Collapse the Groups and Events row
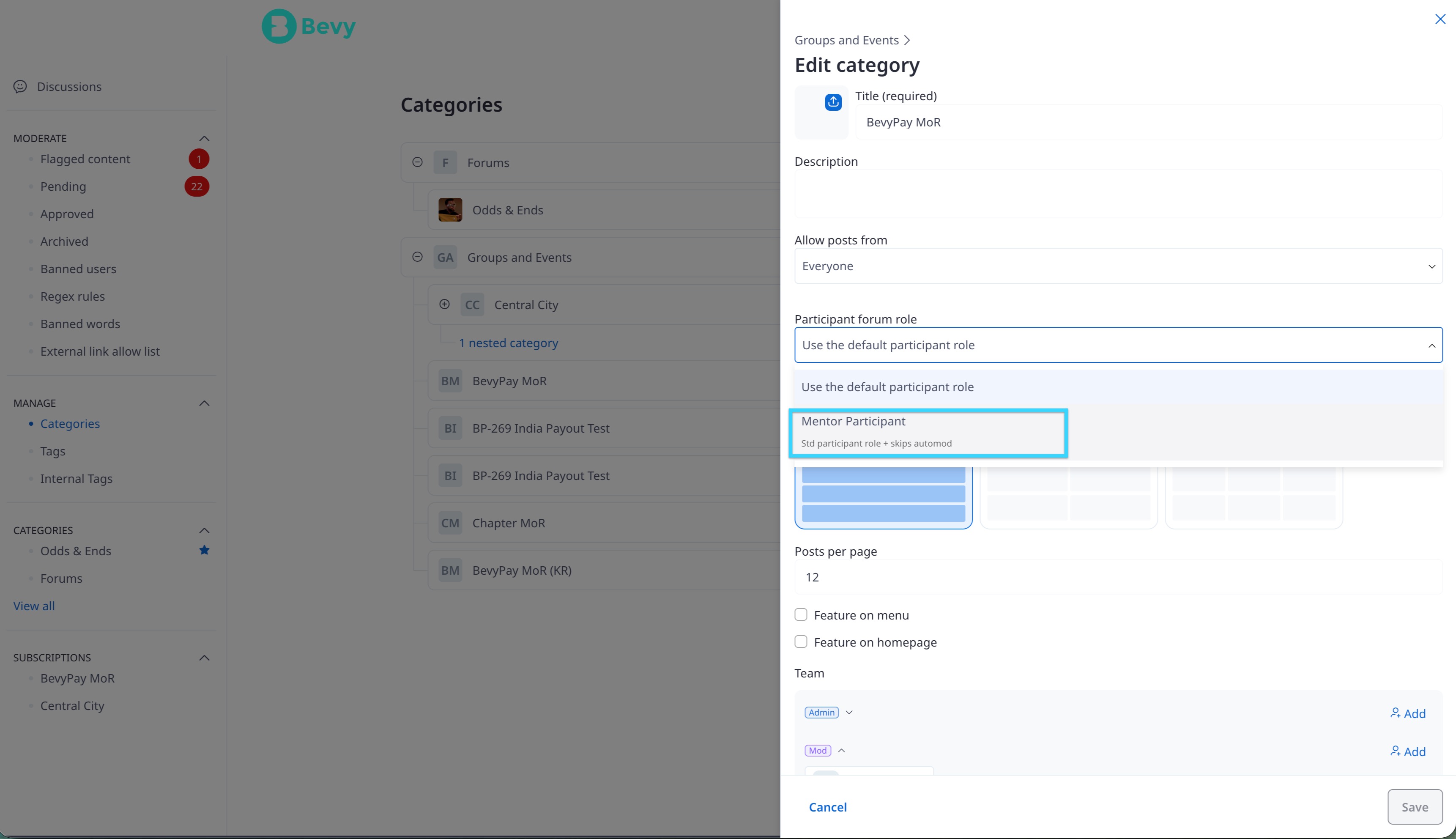The image size is (1456, 839). 418,257
